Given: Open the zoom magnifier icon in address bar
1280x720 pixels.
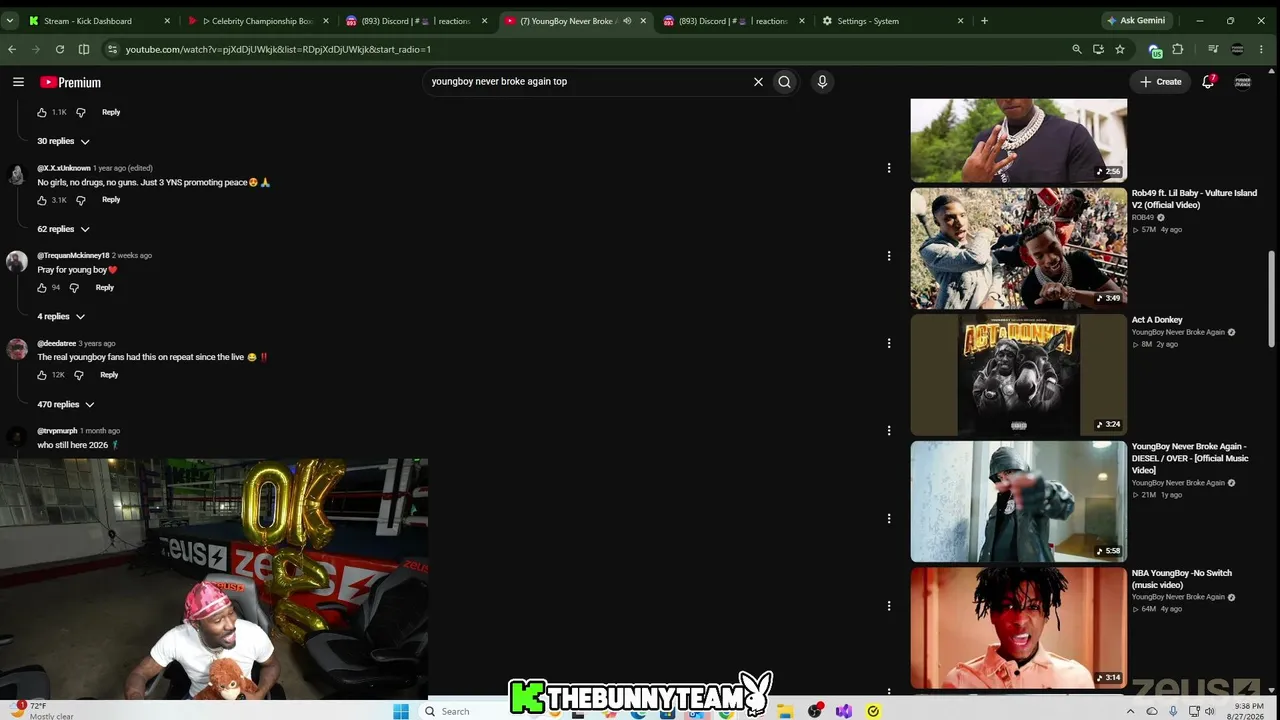Looking at the screenshot, I should 1077,49.
